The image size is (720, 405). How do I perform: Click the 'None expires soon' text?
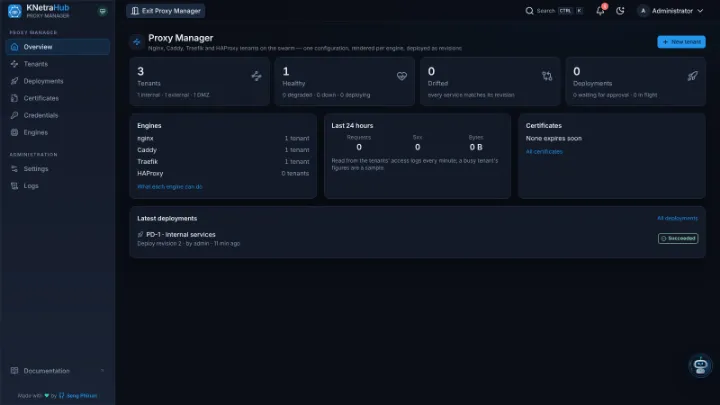click(x=554, y=138)
